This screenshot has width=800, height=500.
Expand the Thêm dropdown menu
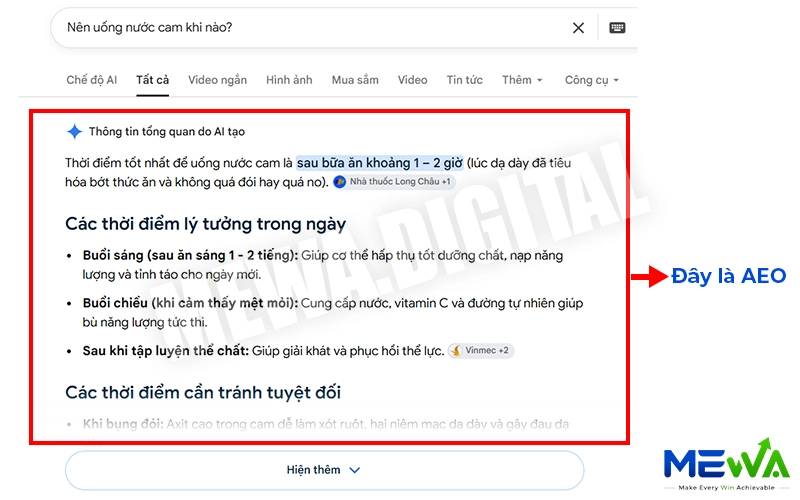[522, 80]
